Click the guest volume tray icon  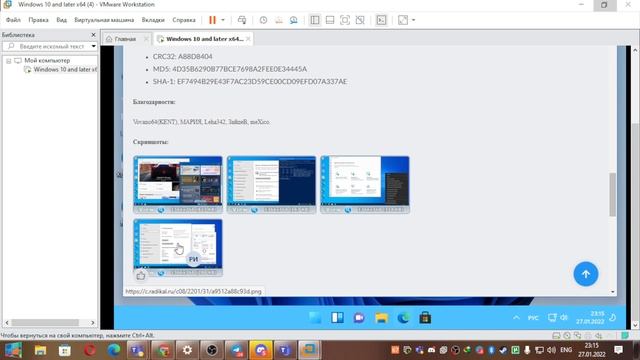click(x=564, y=318)
